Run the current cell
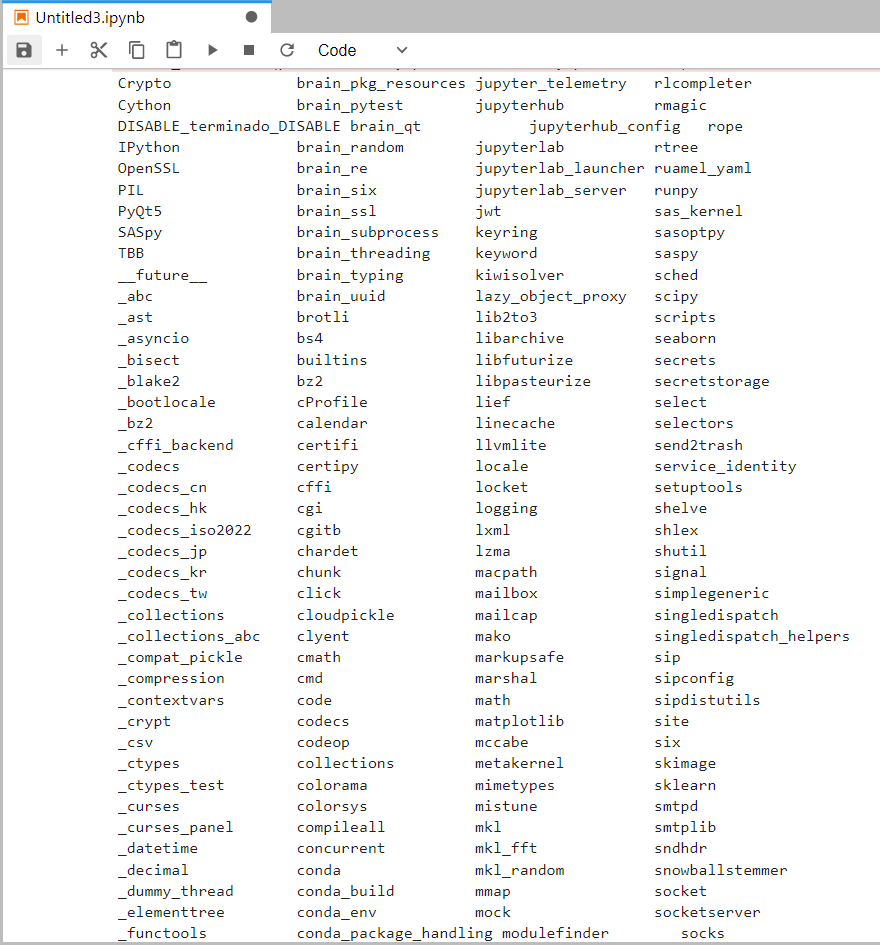880x945 pixels. pos(211,50)
